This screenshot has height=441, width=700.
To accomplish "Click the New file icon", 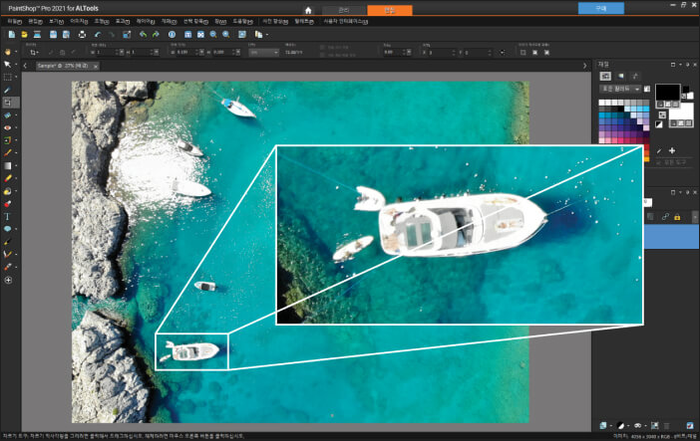I will tap(12, 34).
